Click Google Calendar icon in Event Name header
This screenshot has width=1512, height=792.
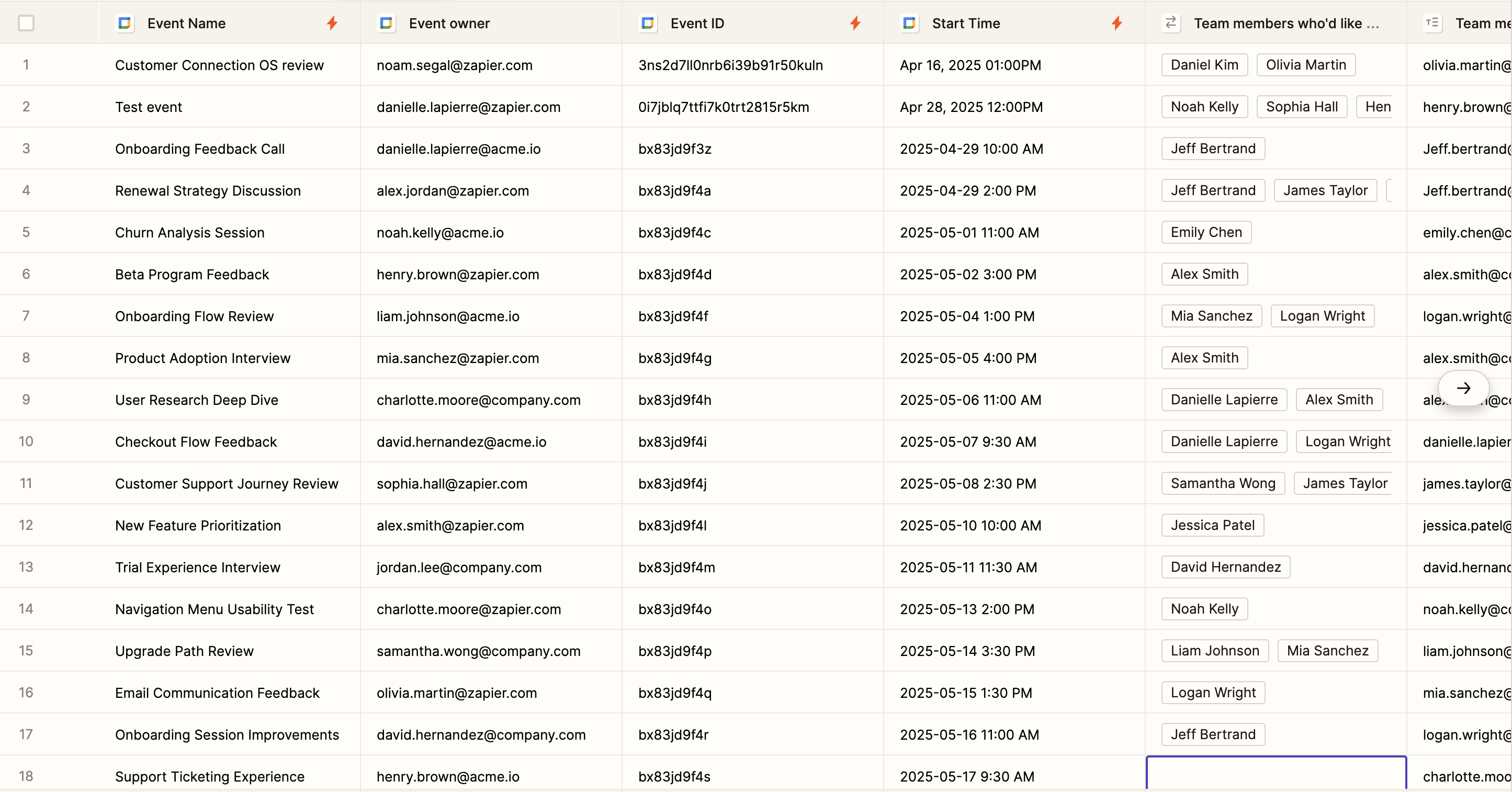pos(125,24)
